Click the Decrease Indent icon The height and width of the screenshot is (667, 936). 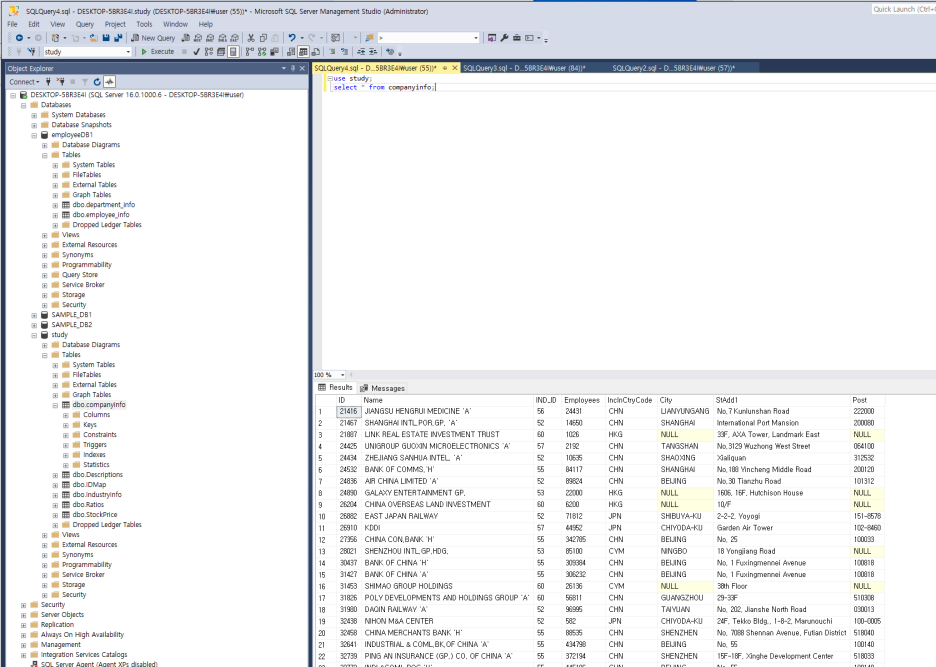(361, 52)
